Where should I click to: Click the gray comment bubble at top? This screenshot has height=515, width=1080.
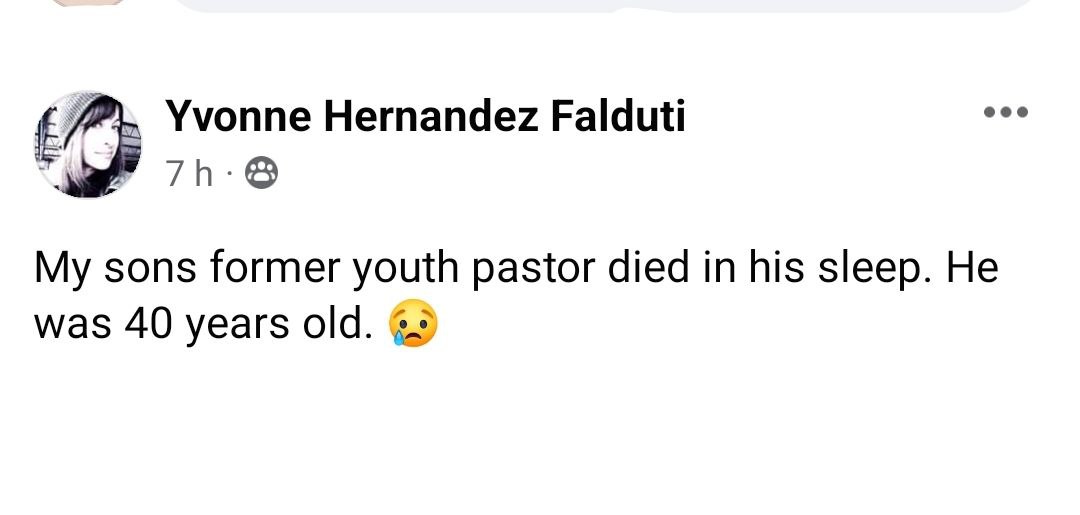600,5
